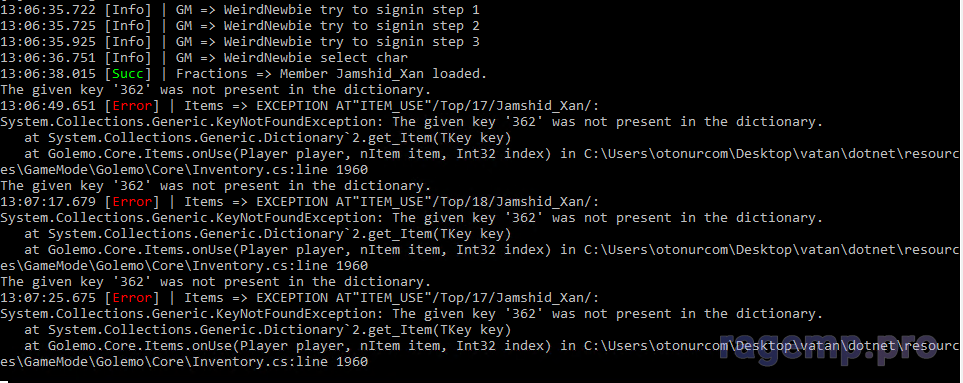
Task: Click the green Succ status tag
Action: (128, 74)
